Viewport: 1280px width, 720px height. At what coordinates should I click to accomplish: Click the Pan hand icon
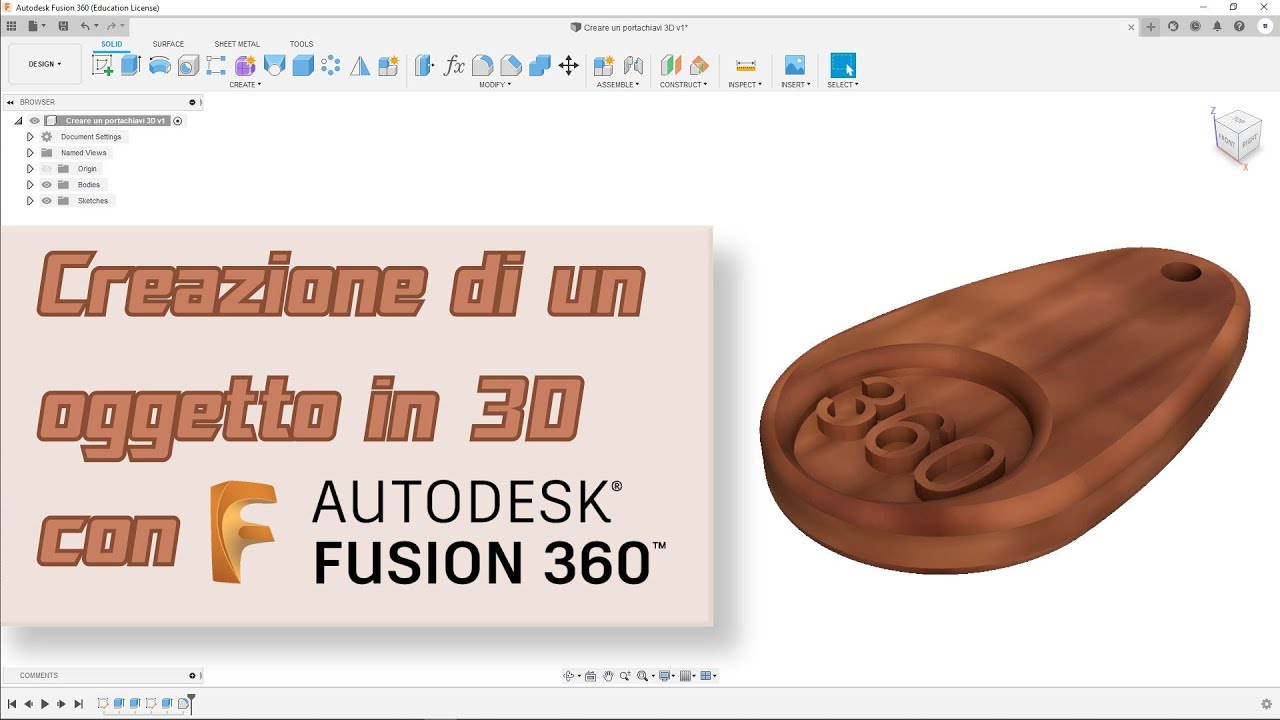point(608,676)
